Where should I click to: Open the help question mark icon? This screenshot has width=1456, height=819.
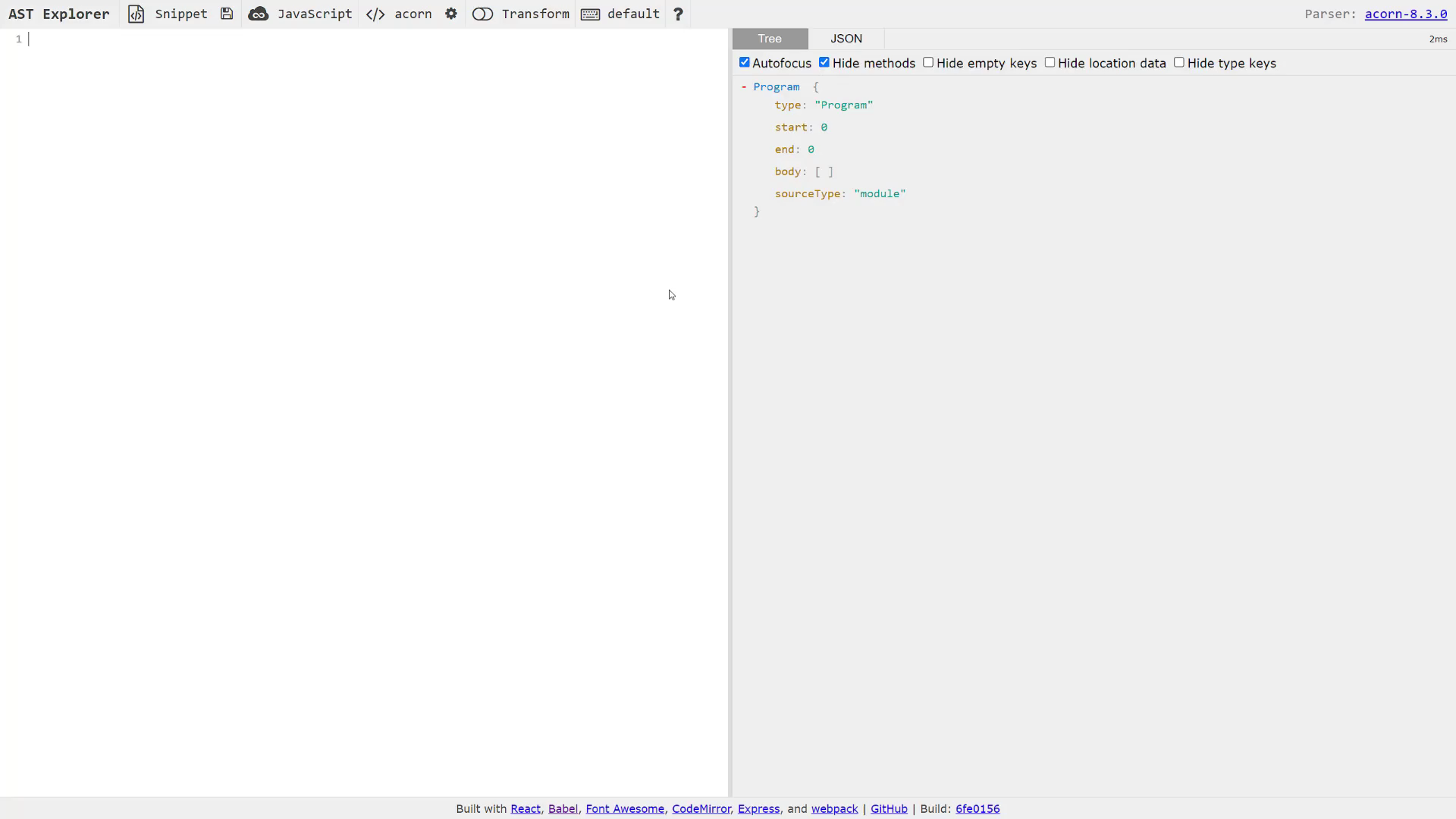tap(679, 13)
